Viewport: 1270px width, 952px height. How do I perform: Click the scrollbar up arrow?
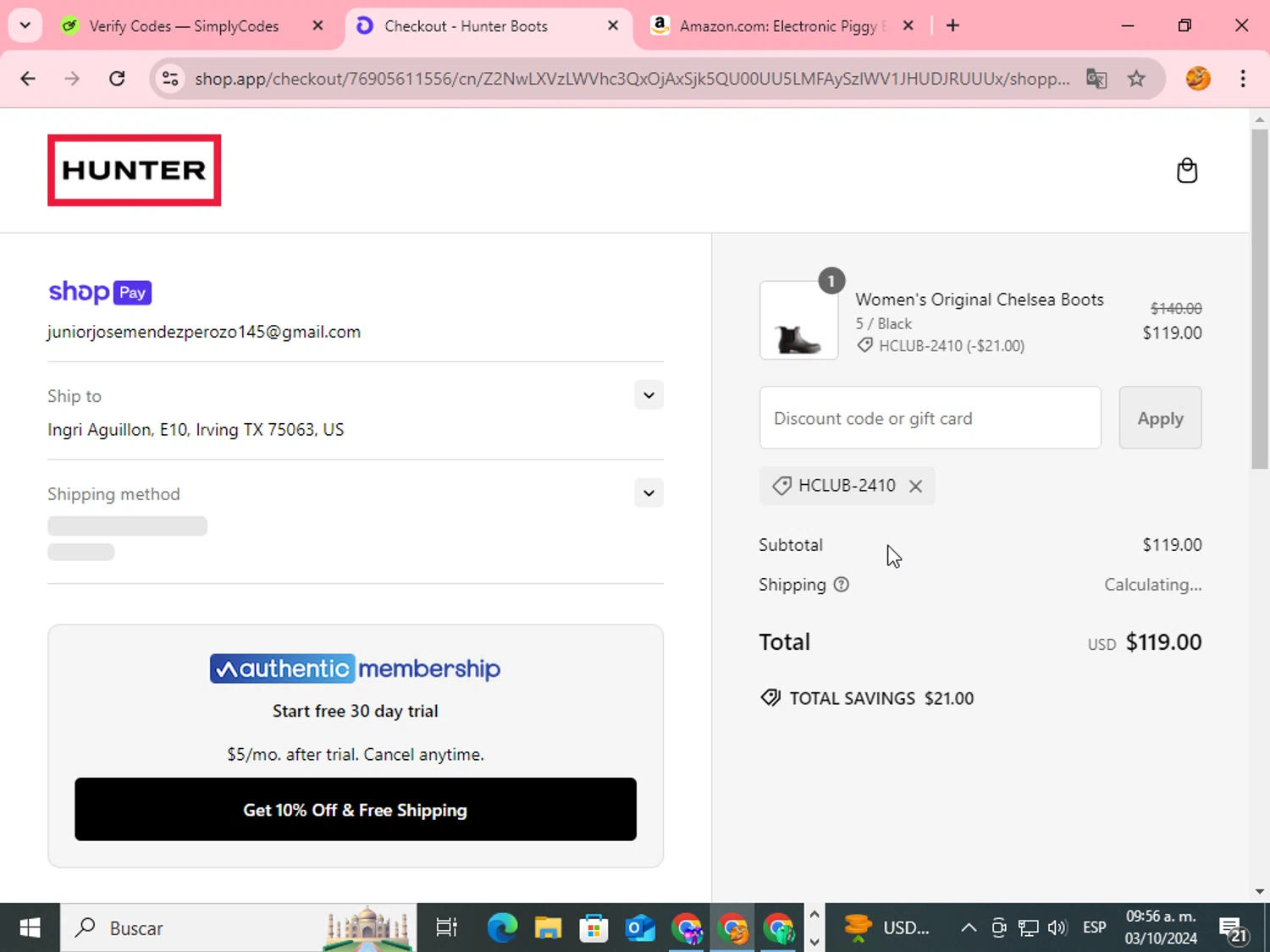[1260, 119]
